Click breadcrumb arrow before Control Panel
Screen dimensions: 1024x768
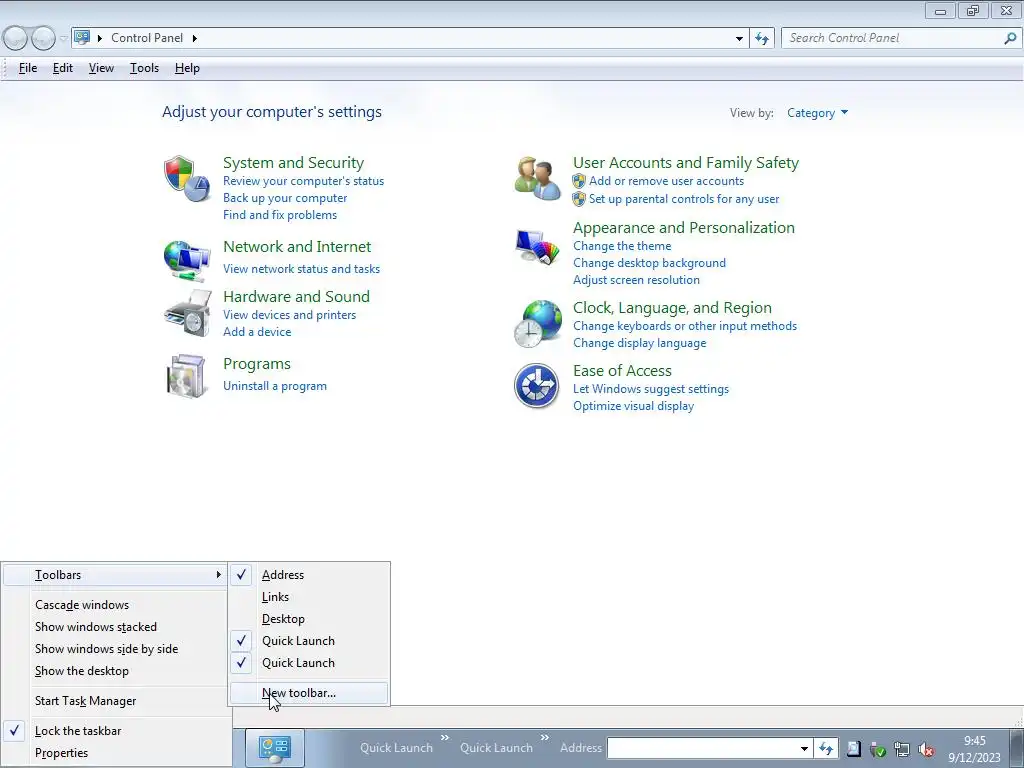click(x=100, y=38)
